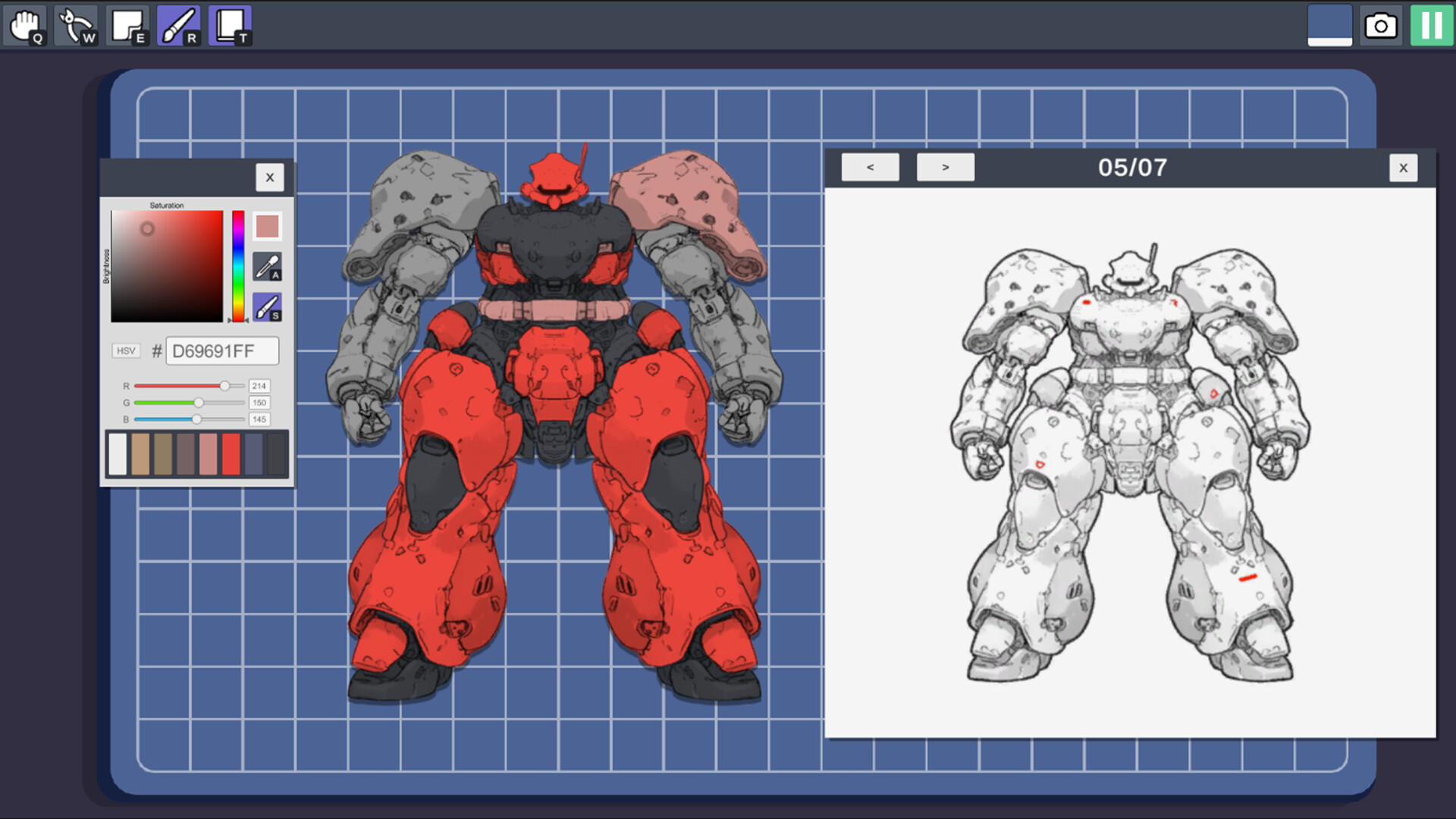Go to previous manual page

[x=870, y=168]
